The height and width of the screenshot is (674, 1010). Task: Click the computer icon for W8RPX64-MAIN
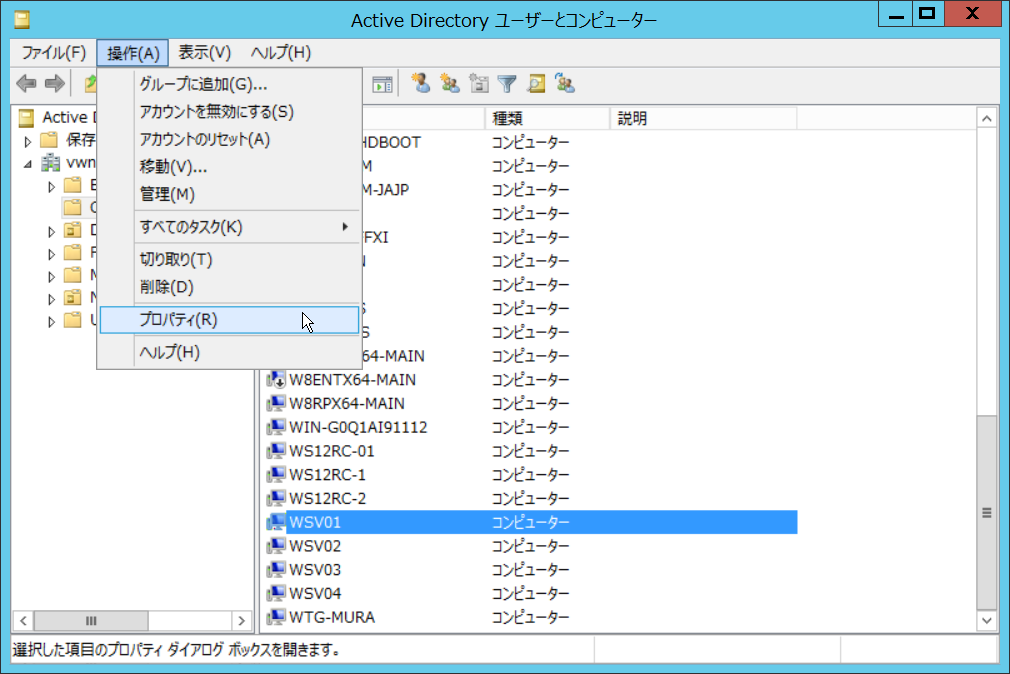click(x=276, y=403)
